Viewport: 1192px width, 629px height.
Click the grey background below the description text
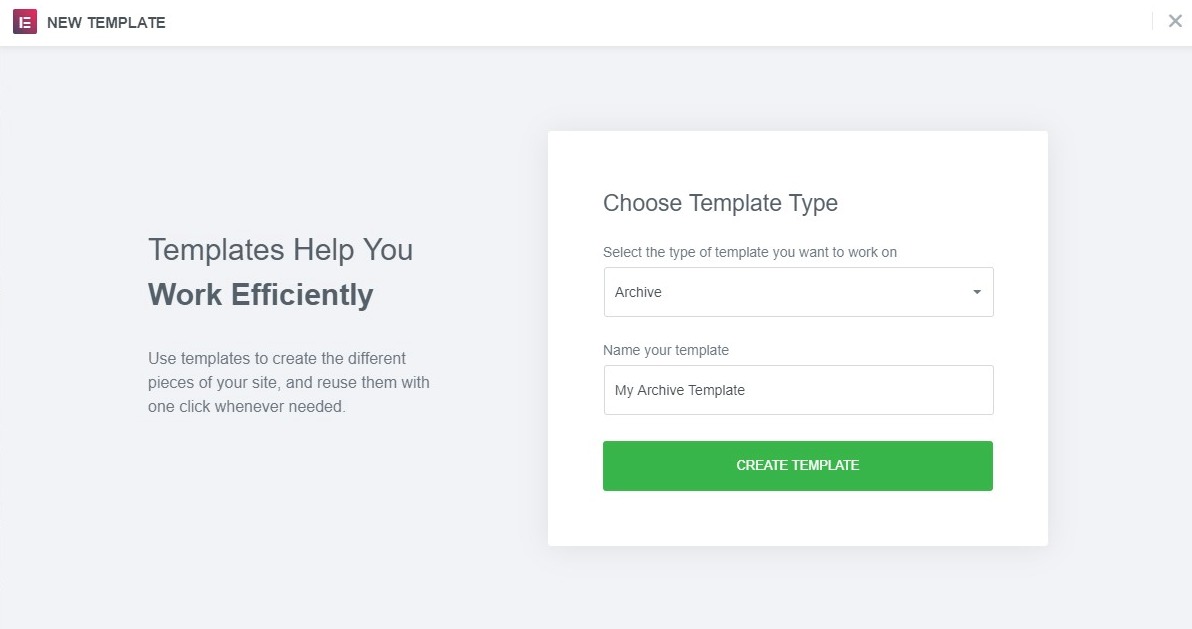pyautogui.click(x=288, y=500)
